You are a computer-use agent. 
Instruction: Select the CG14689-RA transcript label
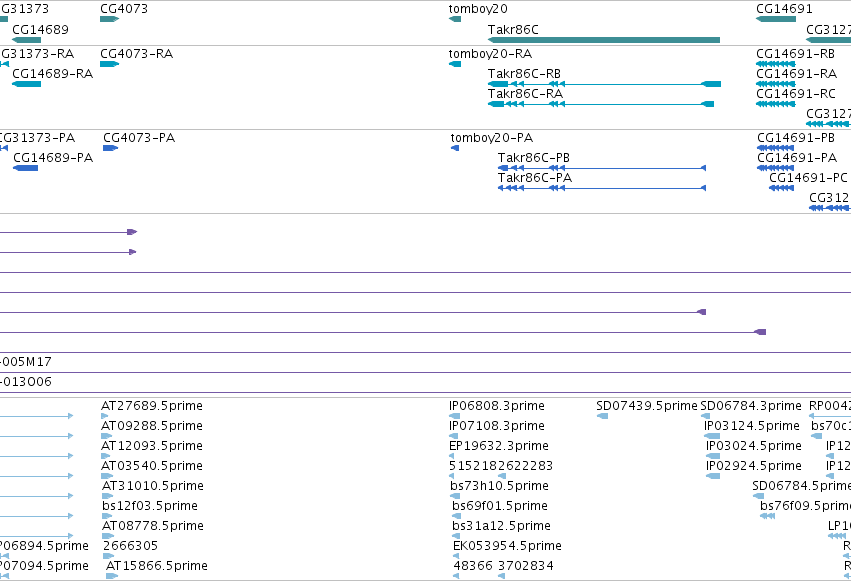[x=53, y=74]
